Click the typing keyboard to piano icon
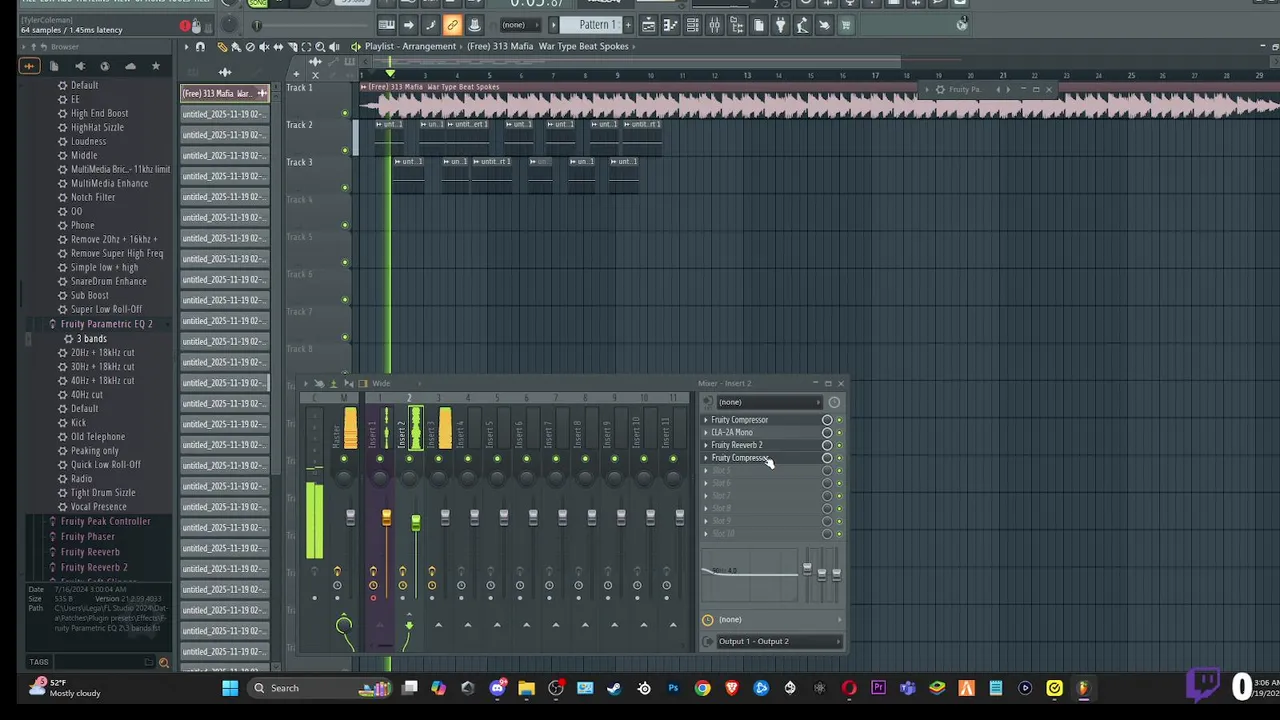 pos(386,25)
